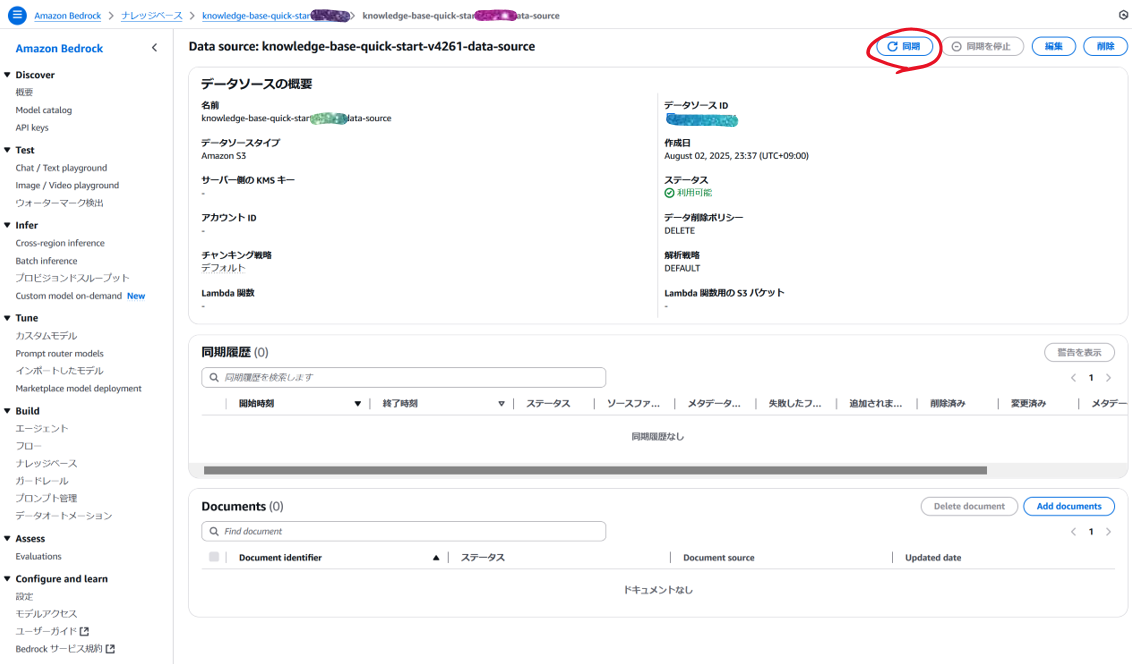Open Batch inference

click(46, 261)
